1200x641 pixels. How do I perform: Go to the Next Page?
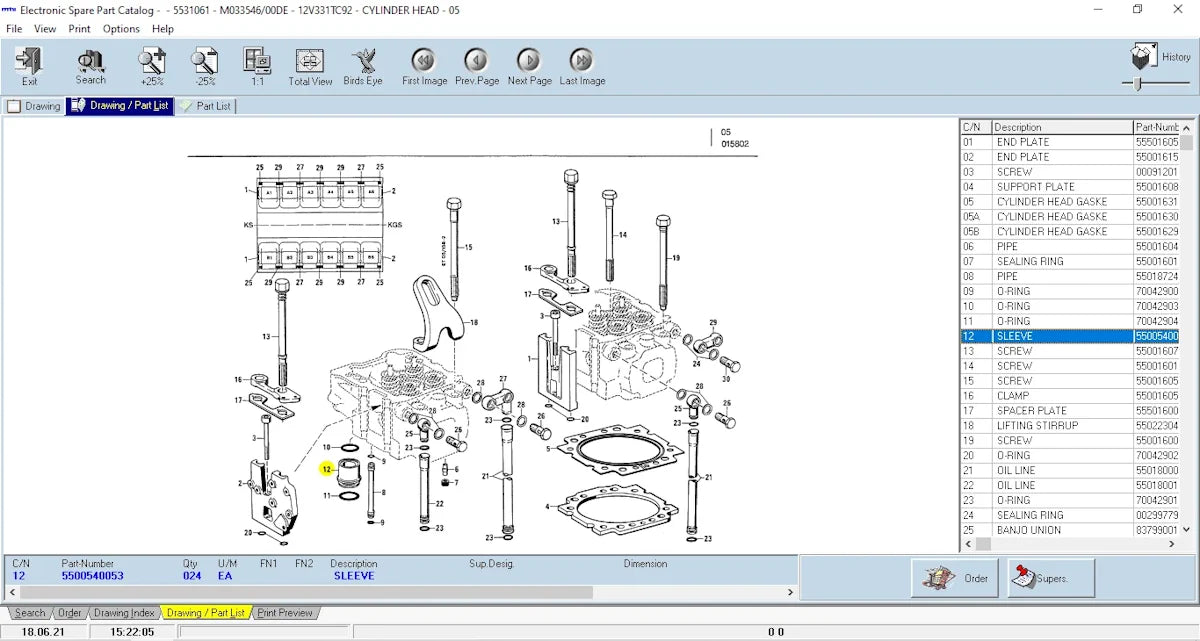(529, 66)
